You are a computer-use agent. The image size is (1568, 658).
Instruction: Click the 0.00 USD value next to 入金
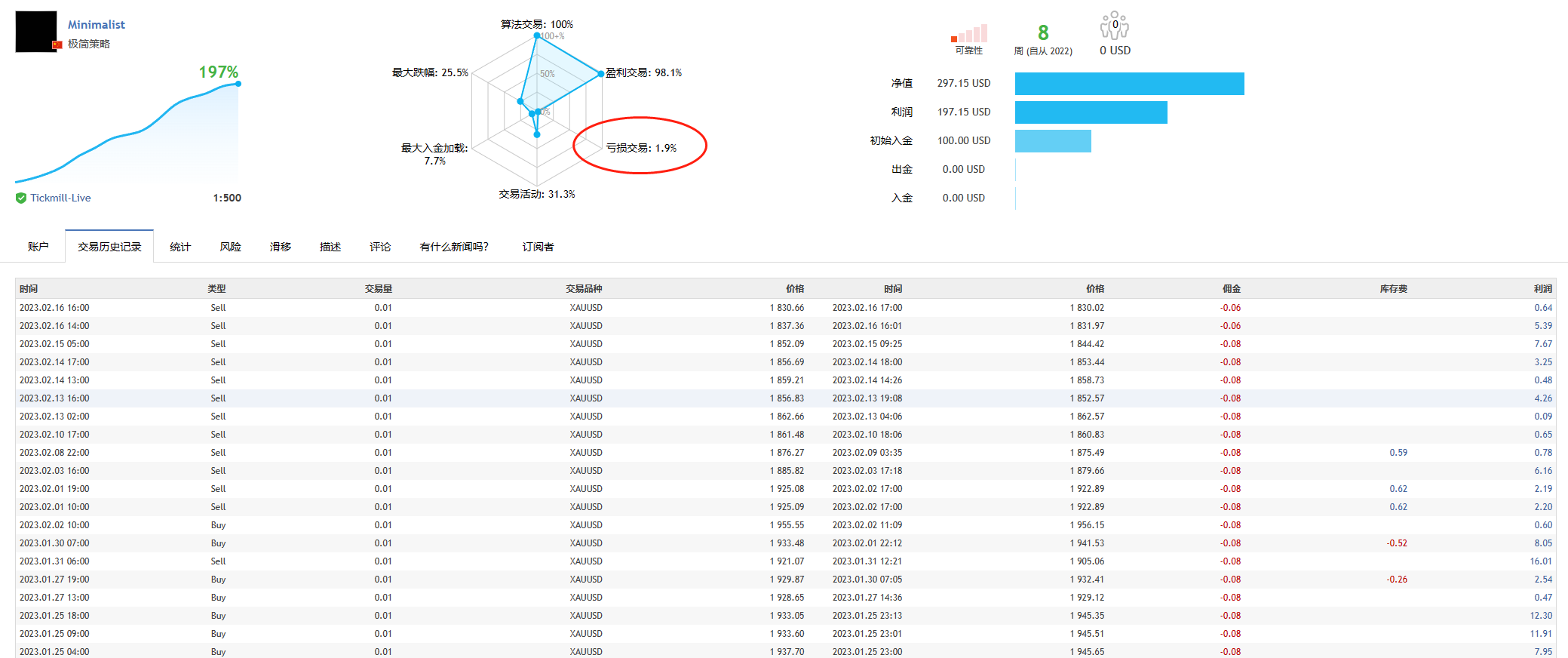pyautogui.click(x=964, y=198)
